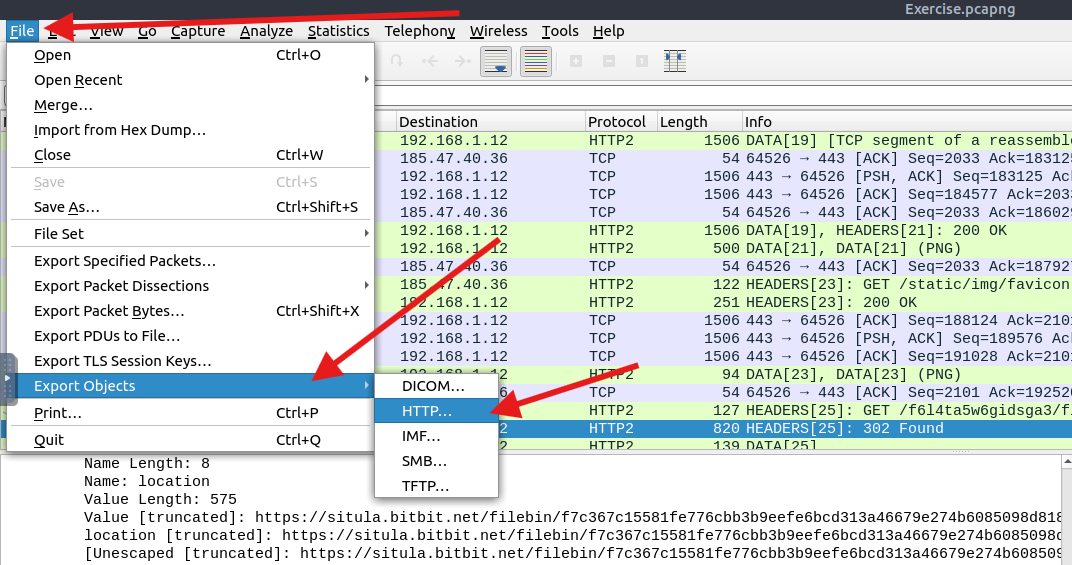Click the 'Name: location' detail line

[146, 481]
